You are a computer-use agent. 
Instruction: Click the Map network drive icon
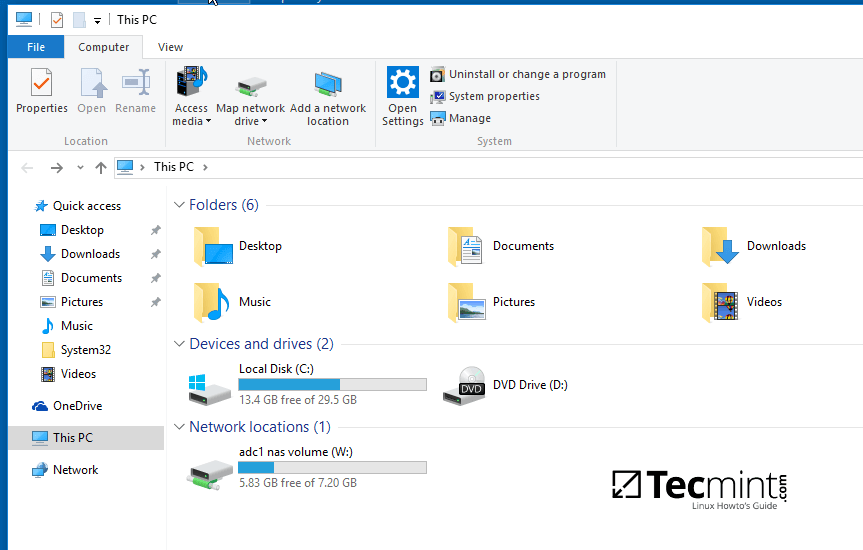point(250,97)
